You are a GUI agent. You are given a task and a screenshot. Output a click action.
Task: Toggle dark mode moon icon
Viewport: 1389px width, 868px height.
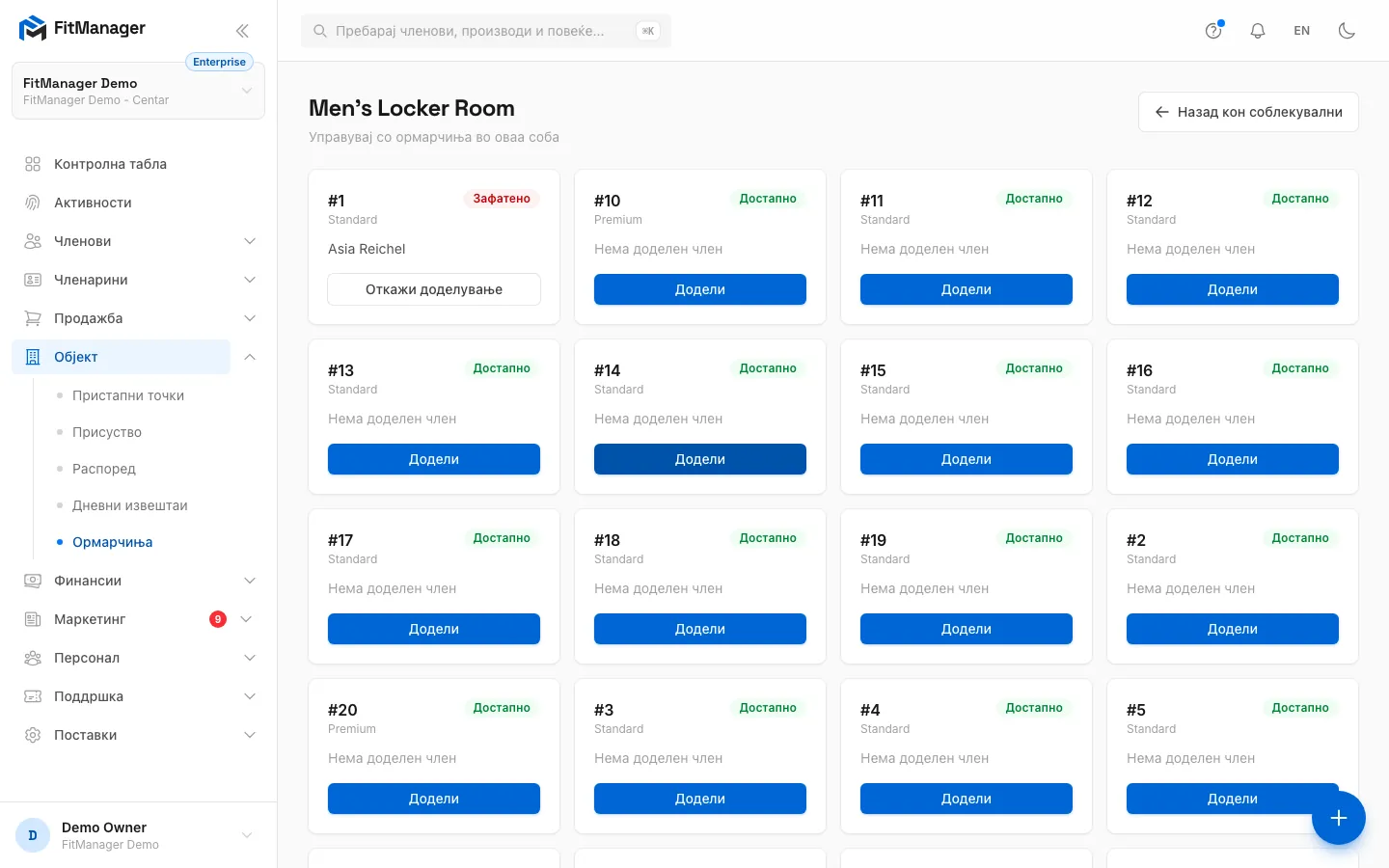click(x=1348, y=31)
